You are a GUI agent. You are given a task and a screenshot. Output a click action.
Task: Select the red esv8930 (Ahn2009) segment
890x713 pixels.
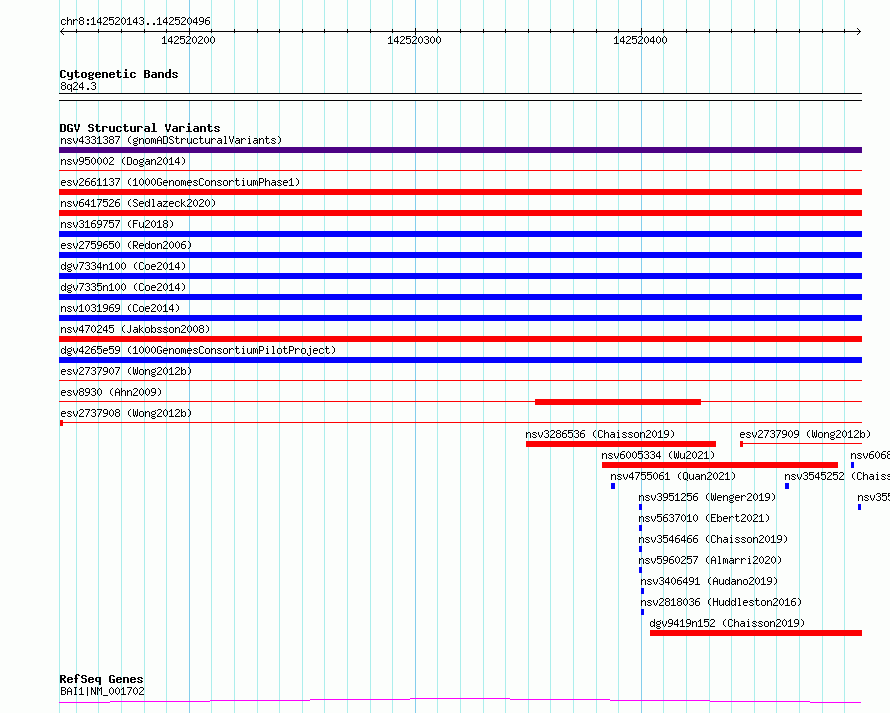coord(617,402)
